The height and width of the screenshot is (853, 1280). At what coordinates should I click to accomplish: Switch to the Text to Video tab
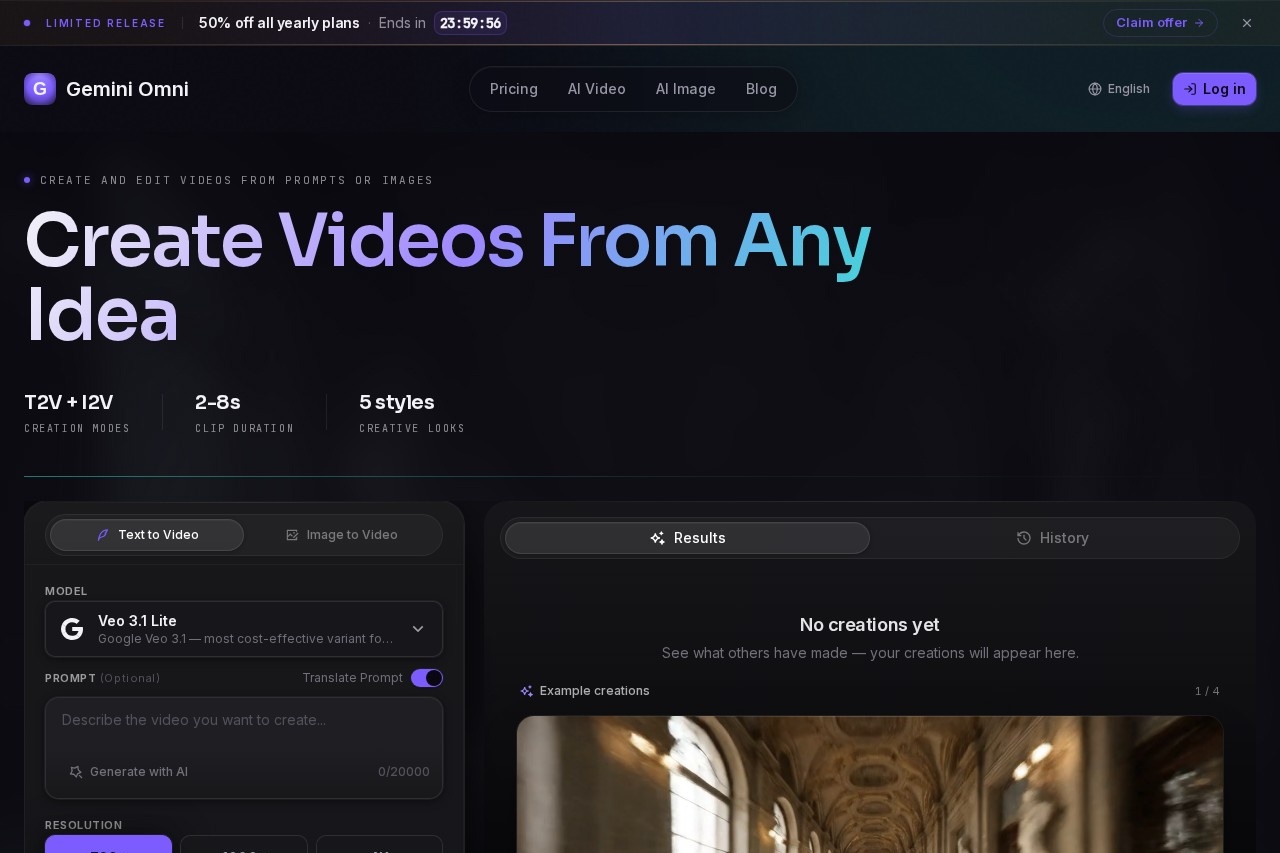coord(147,535)
